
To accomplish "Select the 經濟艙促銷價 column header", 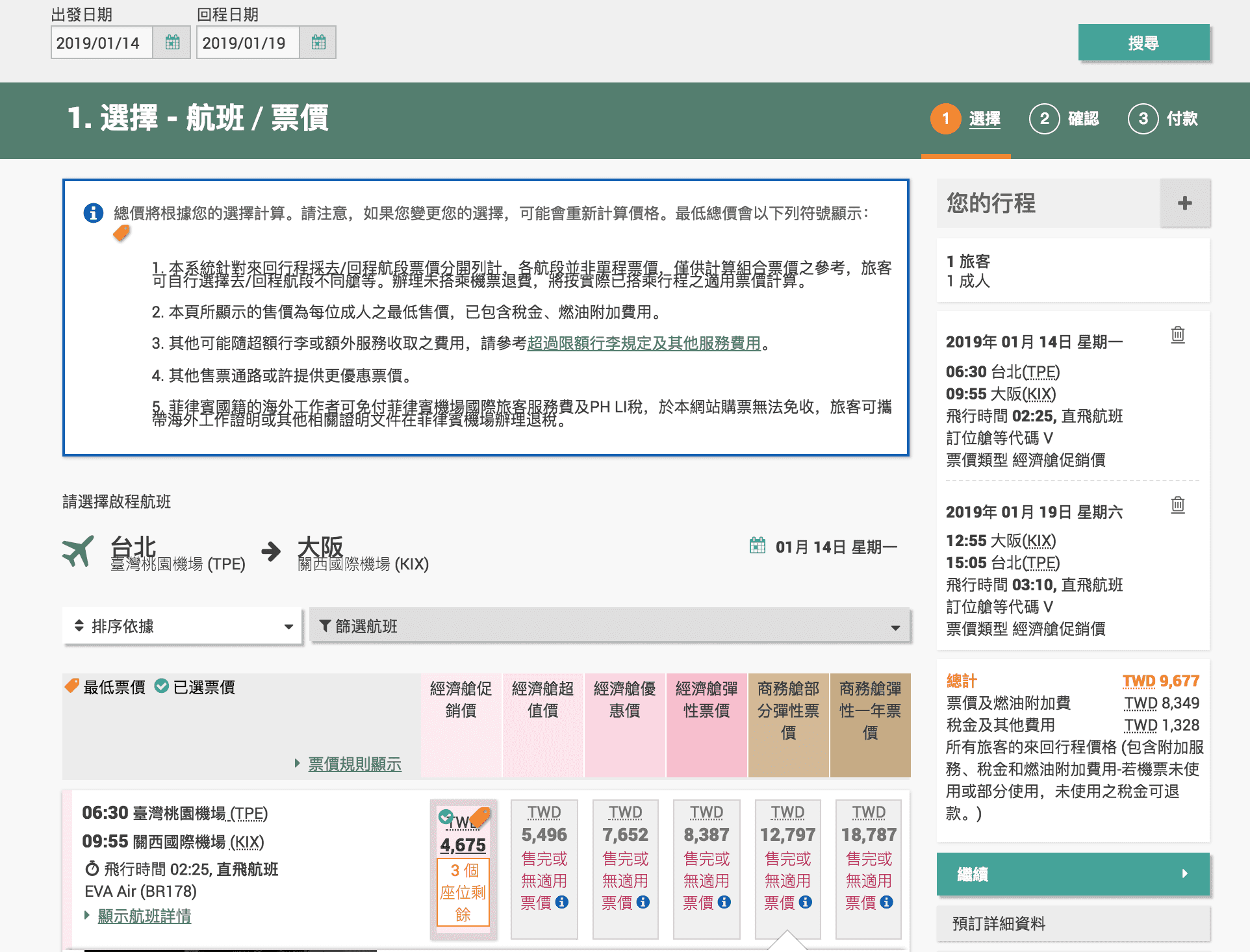I will (x=461, y=725).
